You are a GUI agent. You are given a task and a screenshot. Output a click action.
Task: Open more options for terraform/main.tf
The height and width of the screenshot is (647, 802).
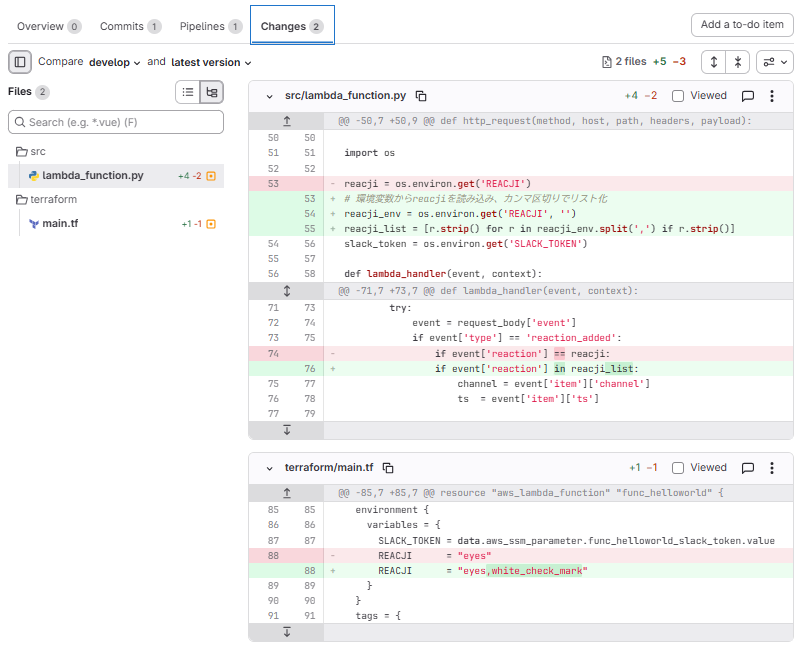tap(772, 468)
